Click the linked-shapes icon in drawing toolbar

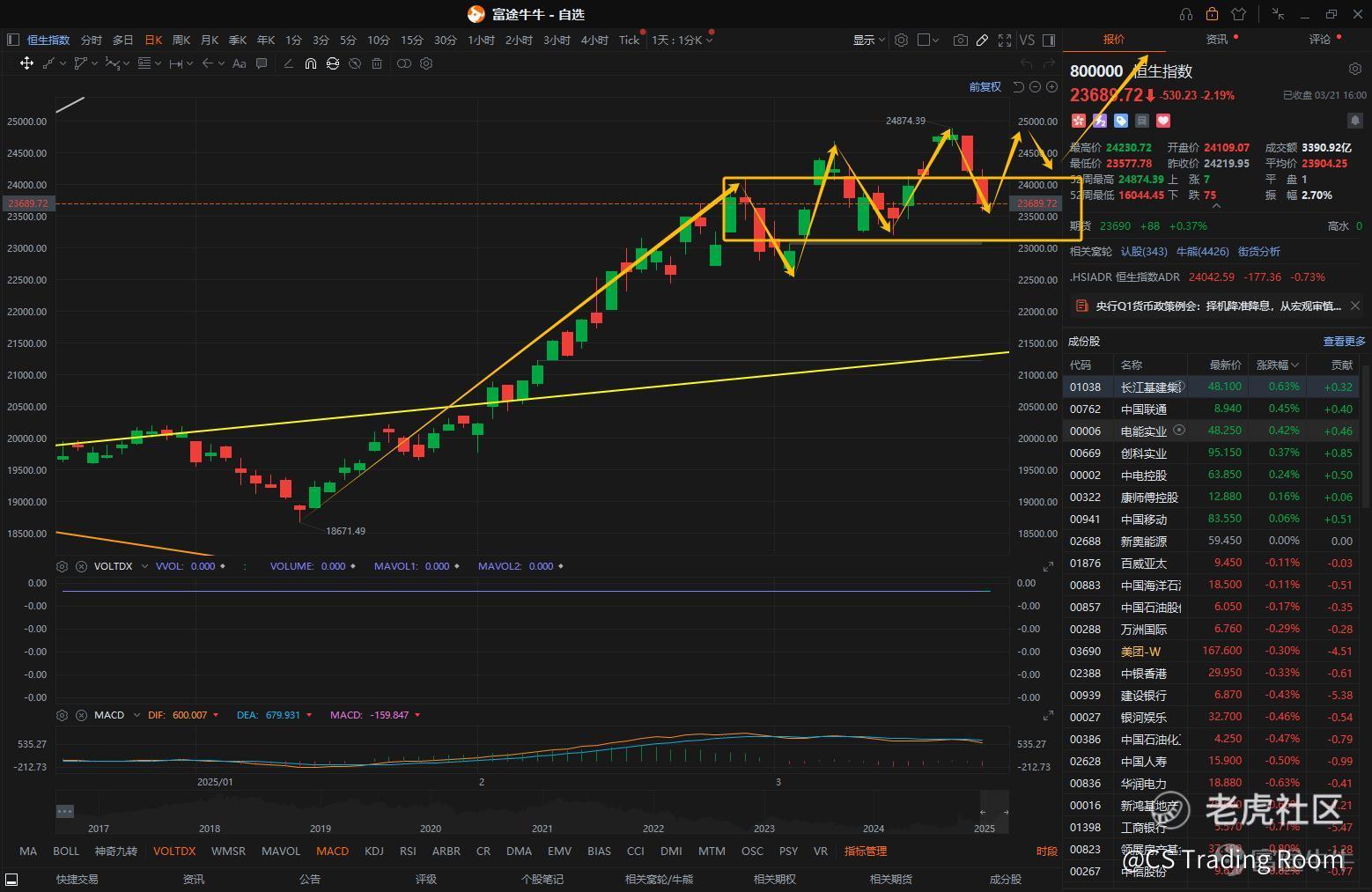[404, 63]
